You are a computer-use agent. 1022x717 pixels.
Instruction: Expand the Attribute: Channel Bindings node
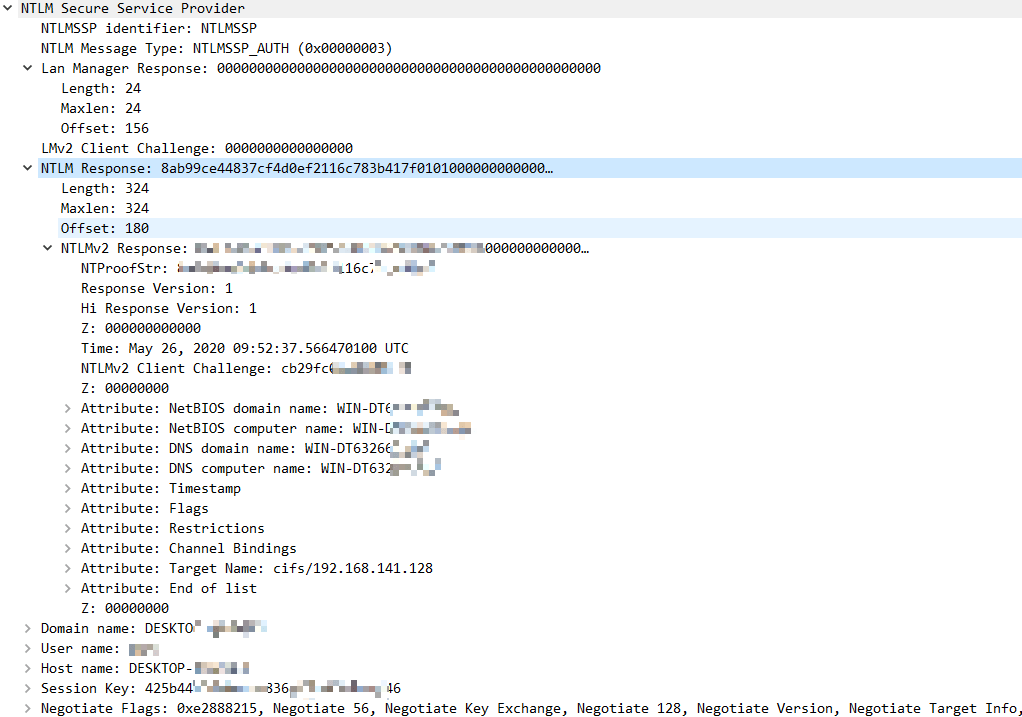68,548
